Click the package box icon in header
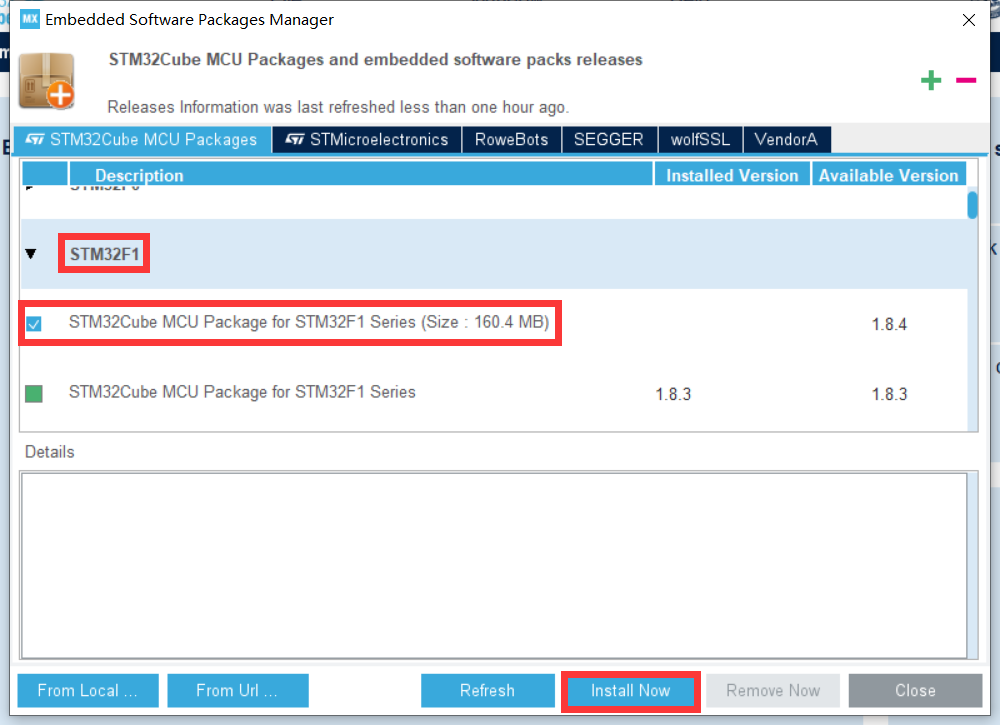1000x725 pixels. click(47, 81)
